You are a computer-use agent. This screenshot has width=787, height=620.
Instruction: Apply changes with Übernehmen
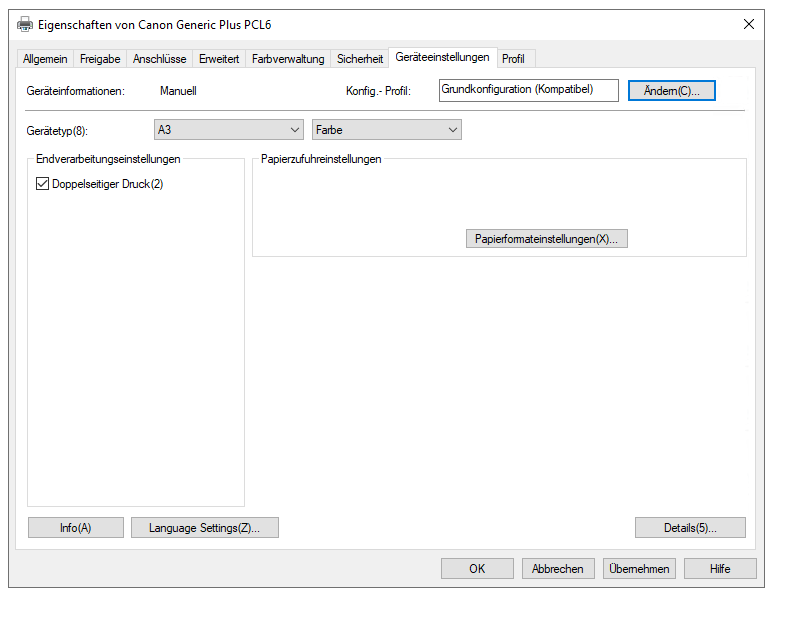pyautogui.click(x=639, y=569)
